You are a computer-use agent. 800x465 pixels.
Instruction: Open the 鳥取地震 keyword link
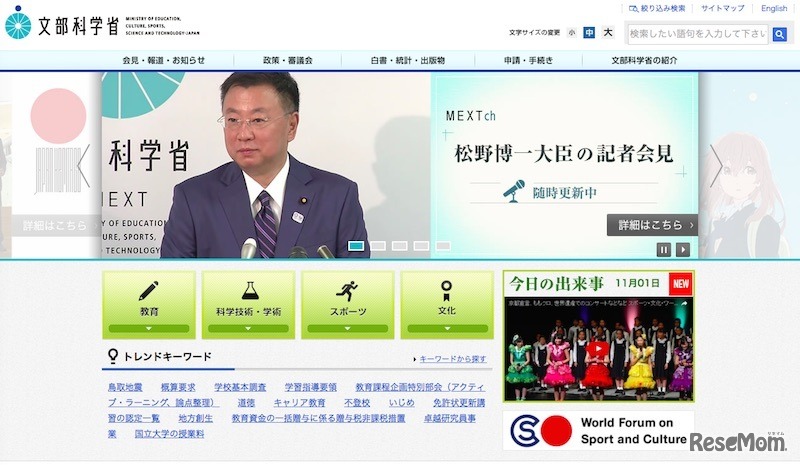(x=125, y=388)
